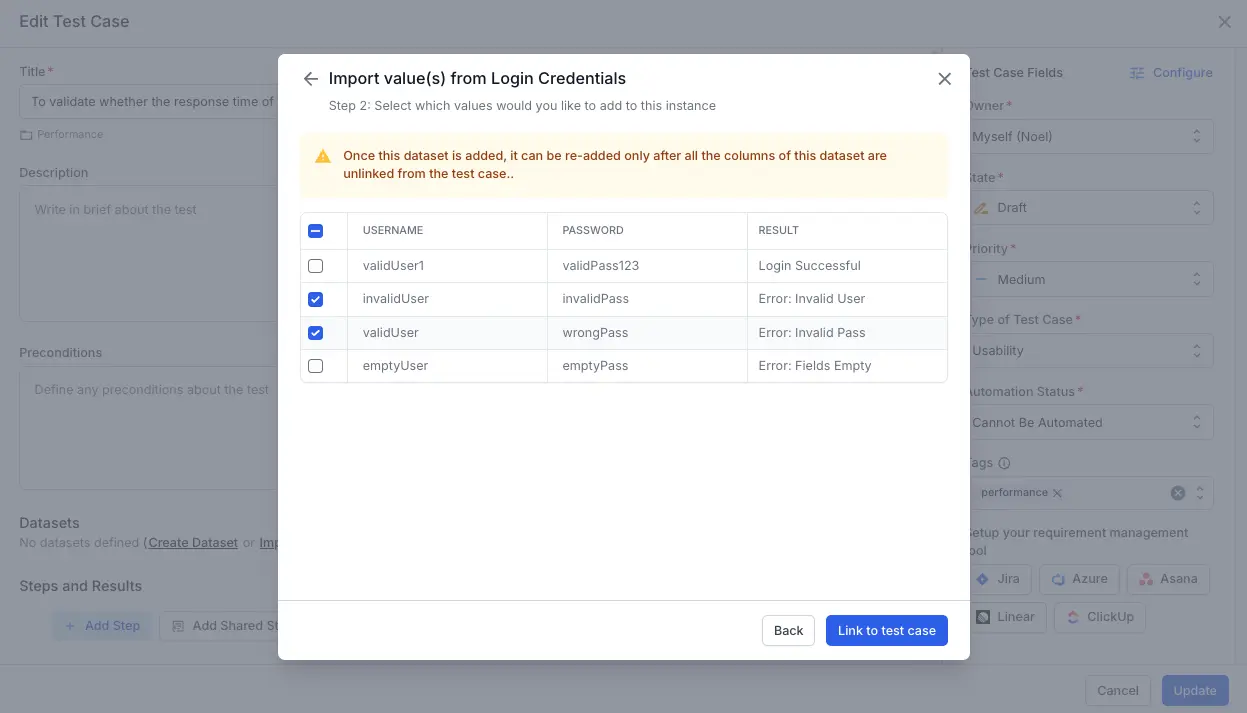Clear all tags with the circled X icon
The image size is (1247, 713).
[1178, 493]
